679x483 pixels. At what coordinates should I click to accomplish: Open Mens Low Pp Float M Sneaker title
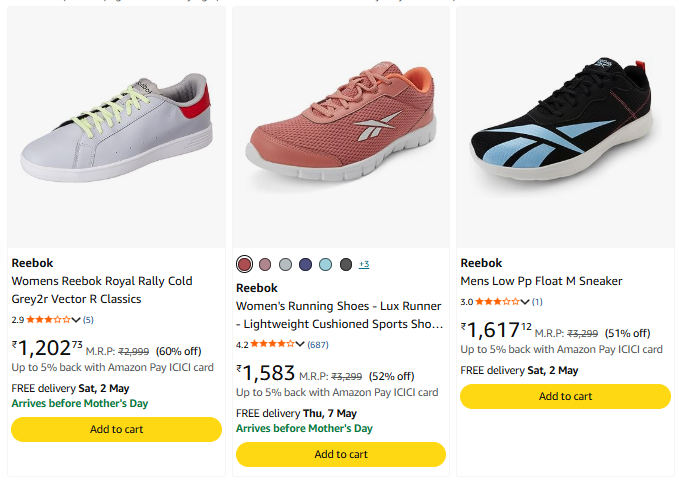(541, 281)
